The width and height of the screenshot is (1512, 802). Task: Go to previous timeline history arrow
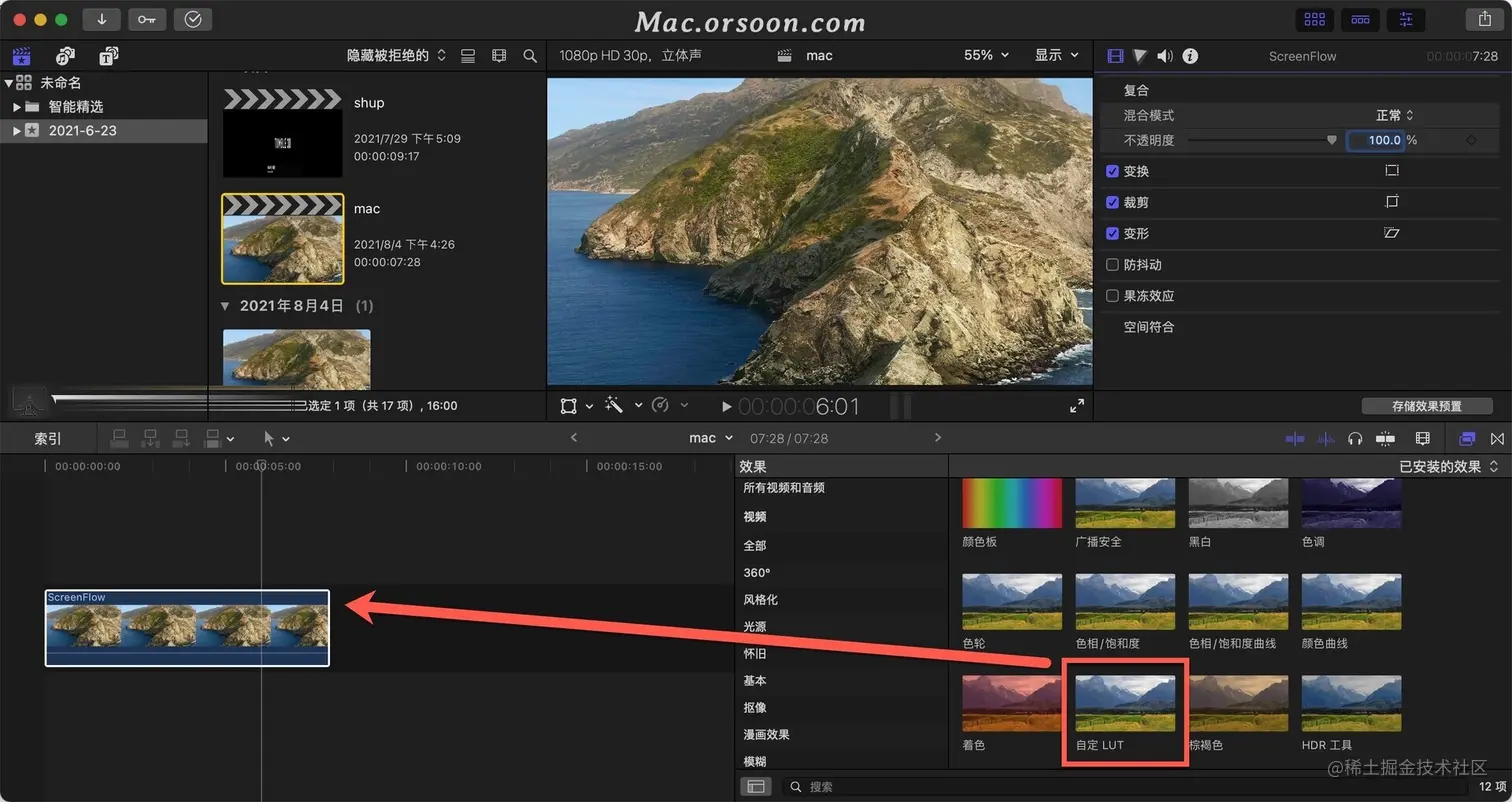(x=573, y=438)
